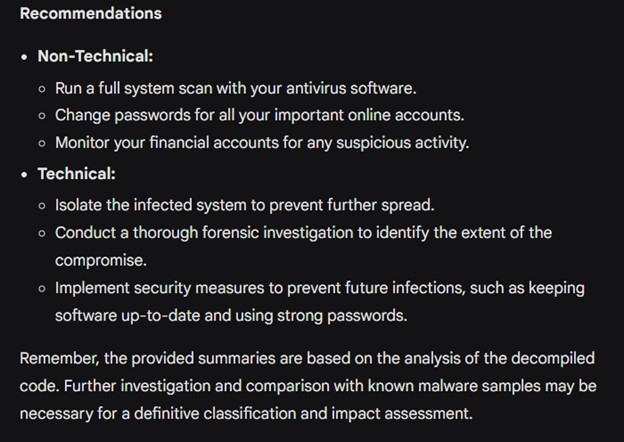This screenshot has width=624, height=442.
Task: Click the 'Change passwords' recommendation line
Action: pyautogui.click(x=259, y=115)
